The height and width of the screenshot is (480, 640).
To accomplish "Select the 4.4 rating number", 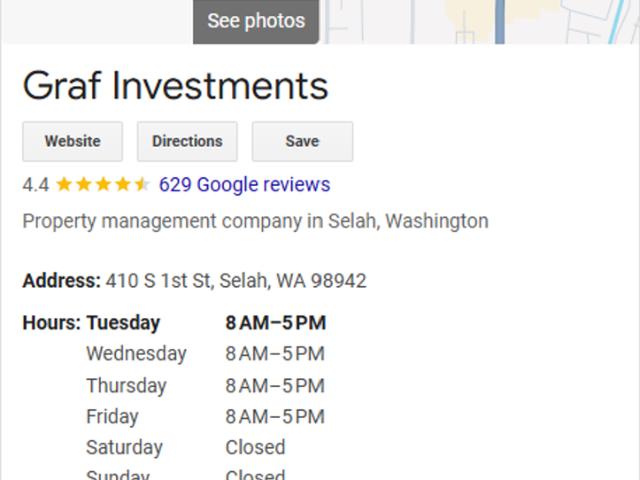I will coord(36,185).
